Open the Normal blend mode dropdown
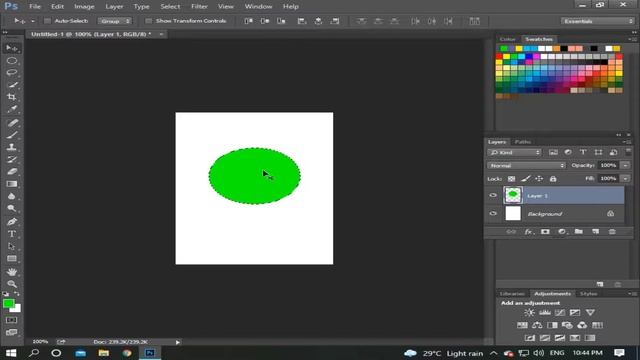640x360 pixels. click(527, 165)
